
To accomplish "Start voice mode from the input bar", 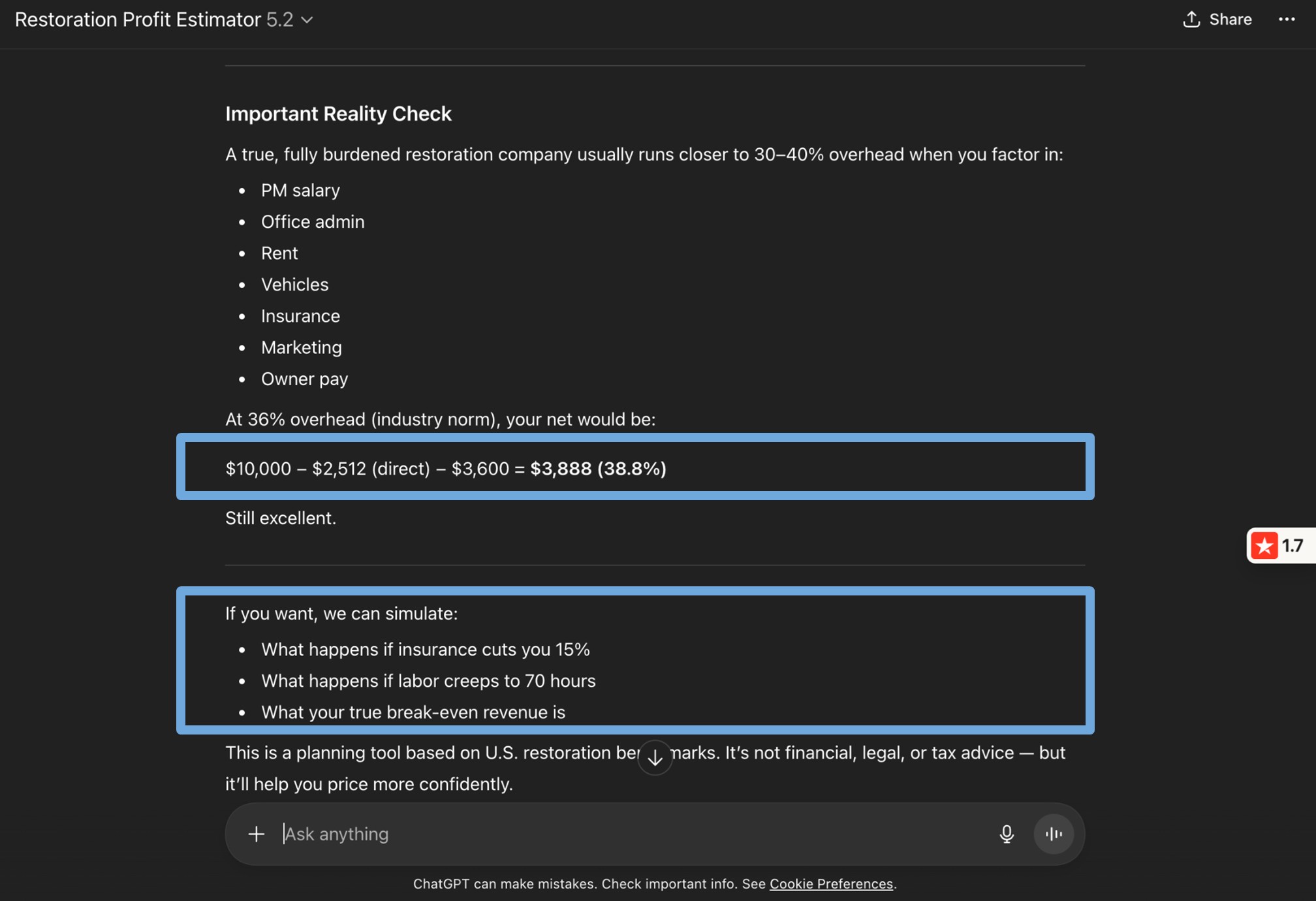I will pyautogui.click(x=1053, y=834).
